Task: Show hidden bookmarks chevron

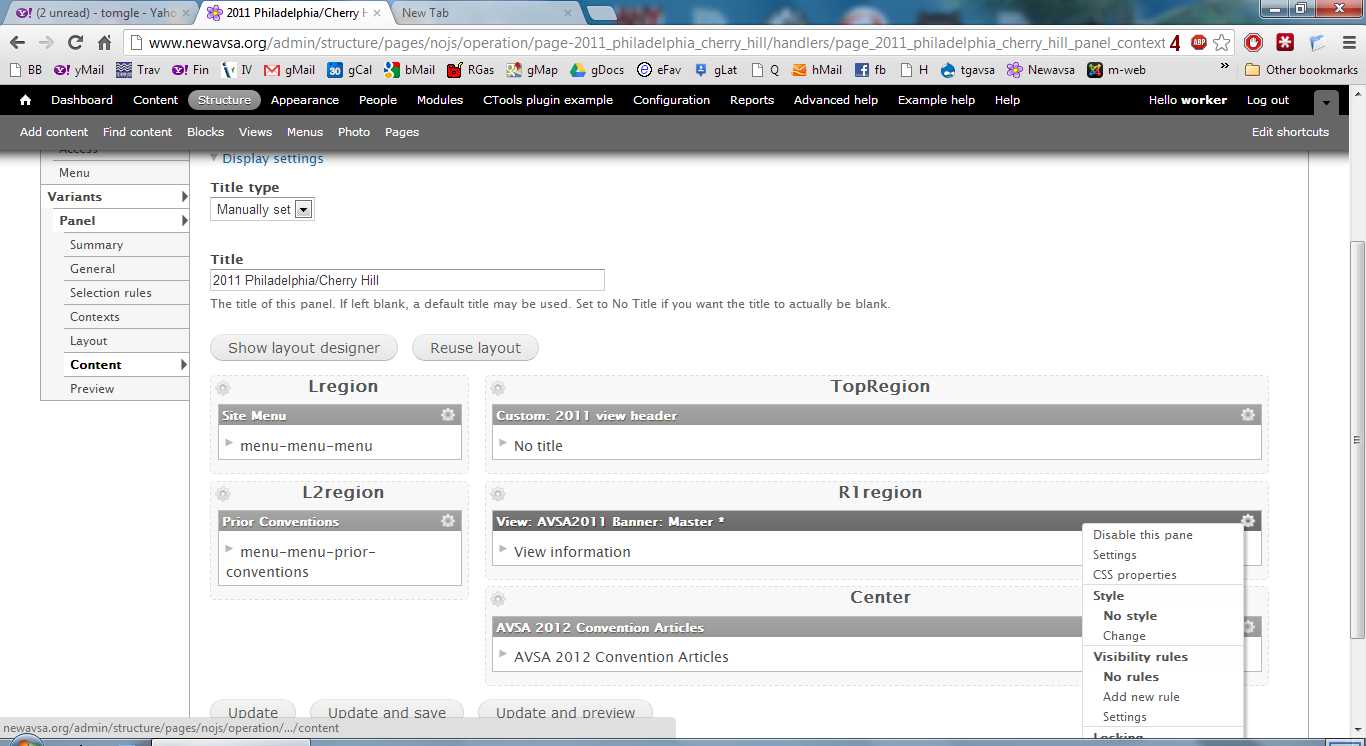Action: click(x=1225, y=67)
